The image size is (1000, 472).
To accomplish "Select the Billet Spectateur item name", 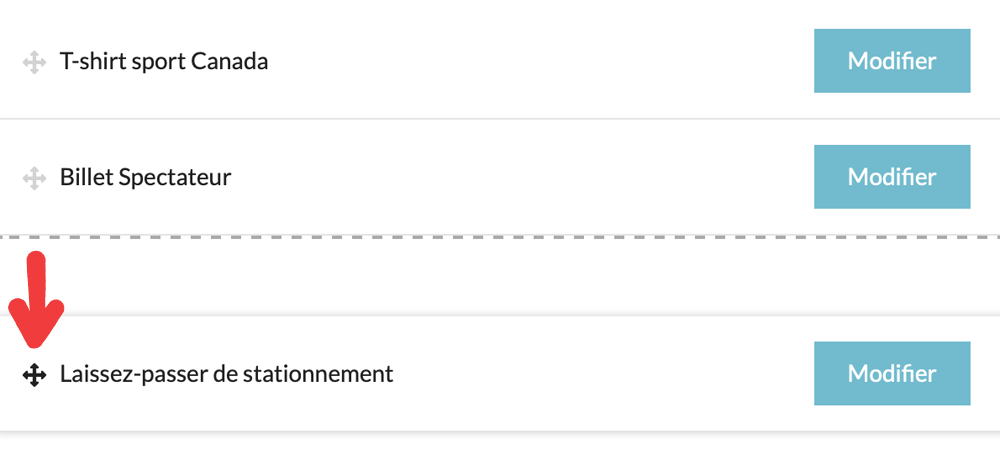I will tap(146, 178).
